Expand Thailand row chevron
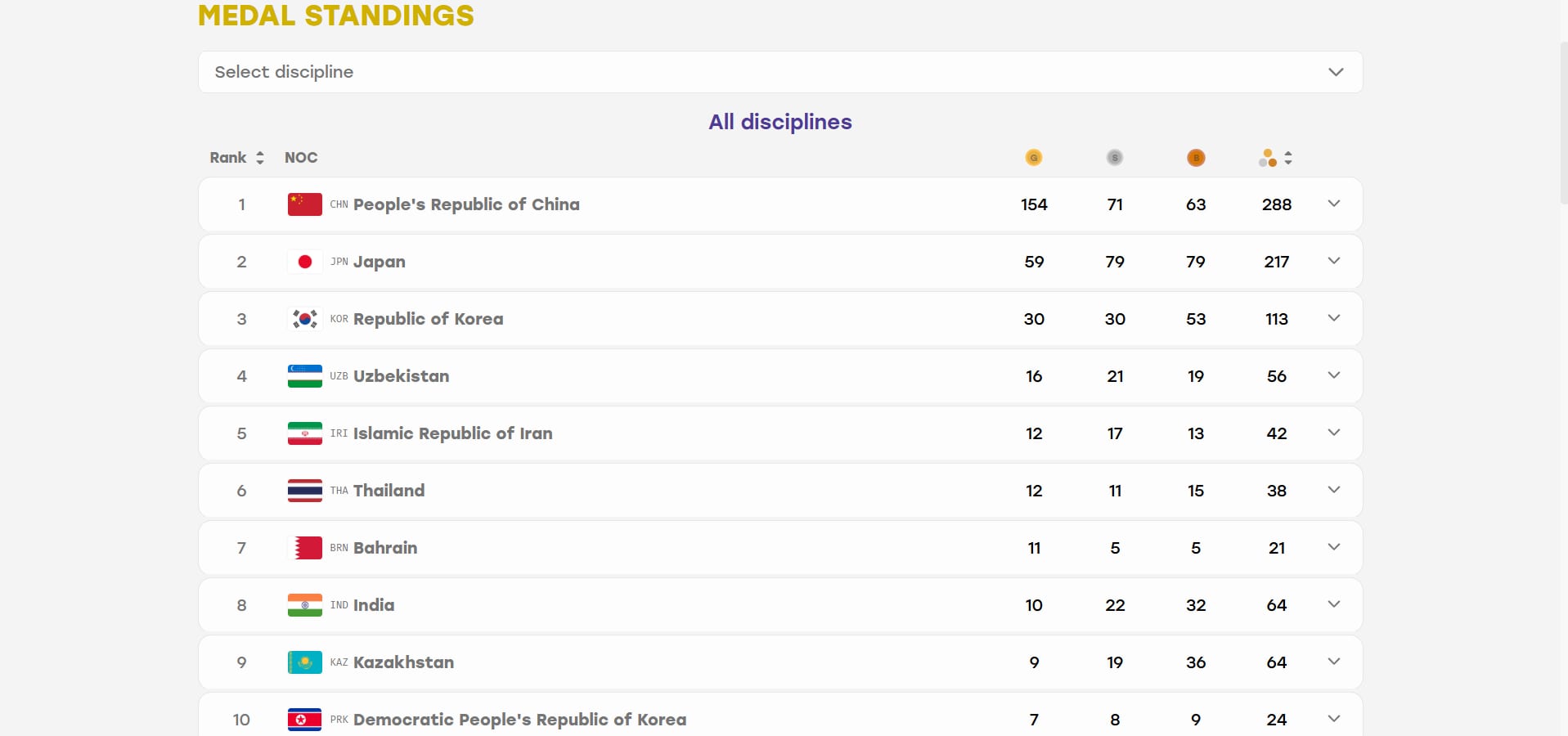This screenshot has height=736, width=1568. pyautogui.click(x=1334, y=490)
